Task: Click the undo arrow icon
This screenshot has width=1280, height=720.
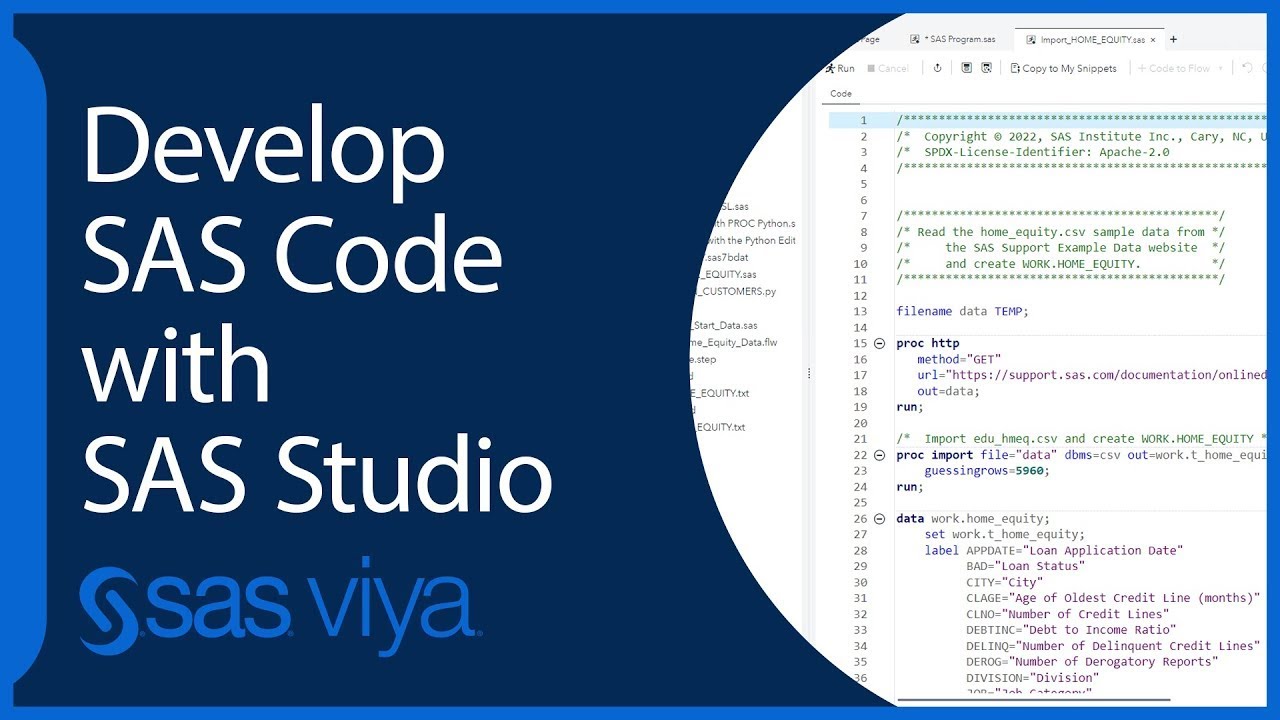Action: click(1247, 68)
